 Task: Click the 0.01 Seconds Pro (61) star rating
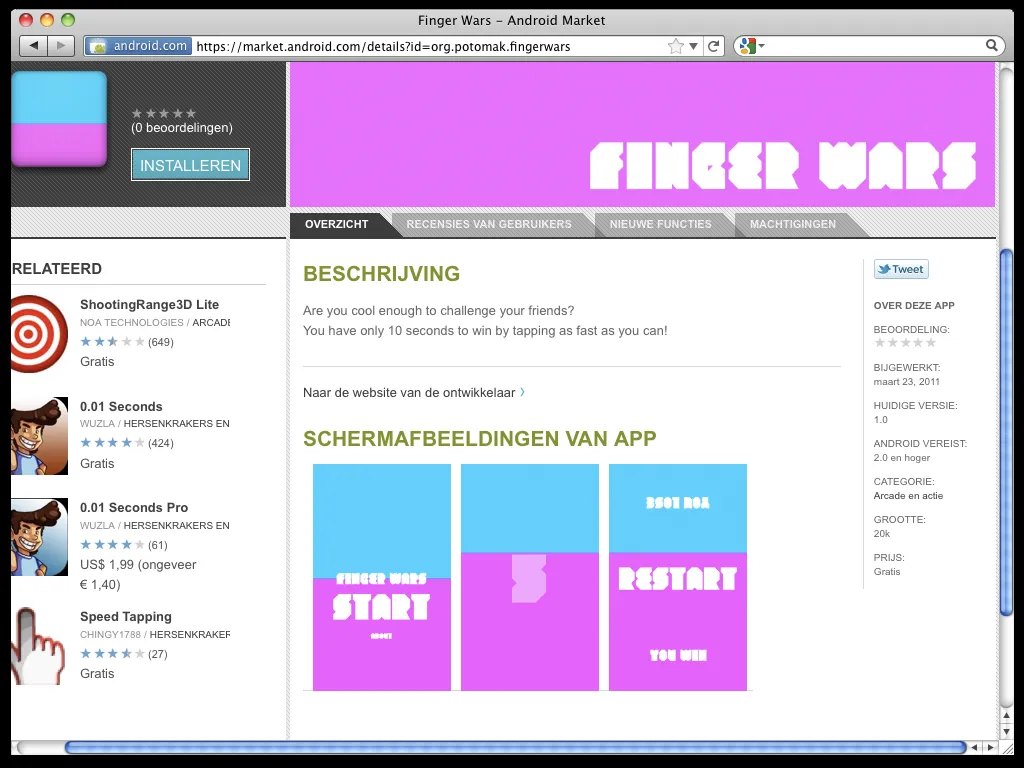112,545
